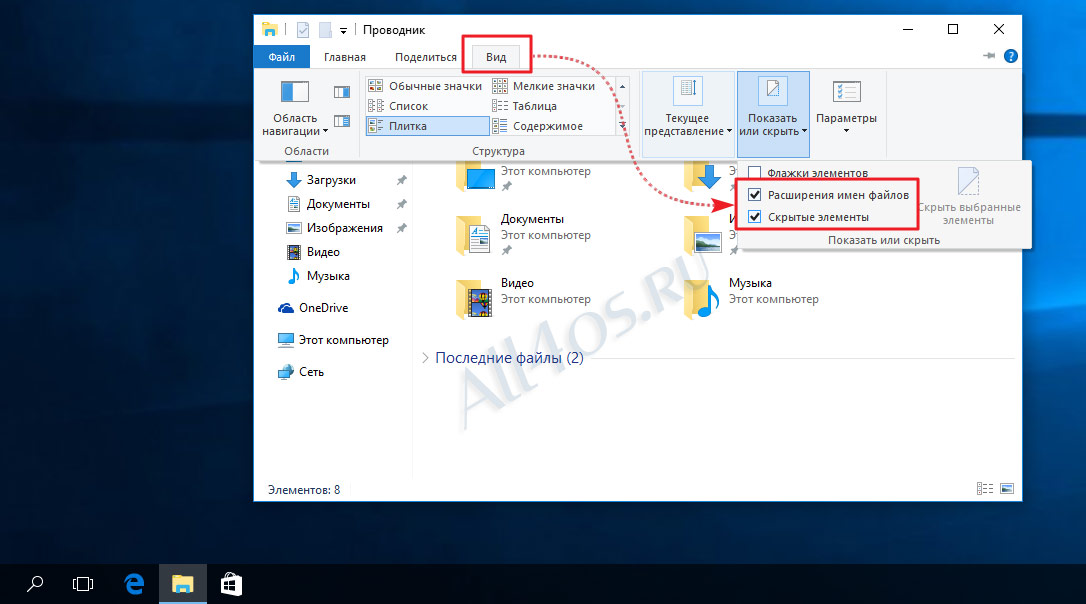1086x604 pixels.
Task: Open Видео in navigation pane
Action: click(x=323, y=252)
